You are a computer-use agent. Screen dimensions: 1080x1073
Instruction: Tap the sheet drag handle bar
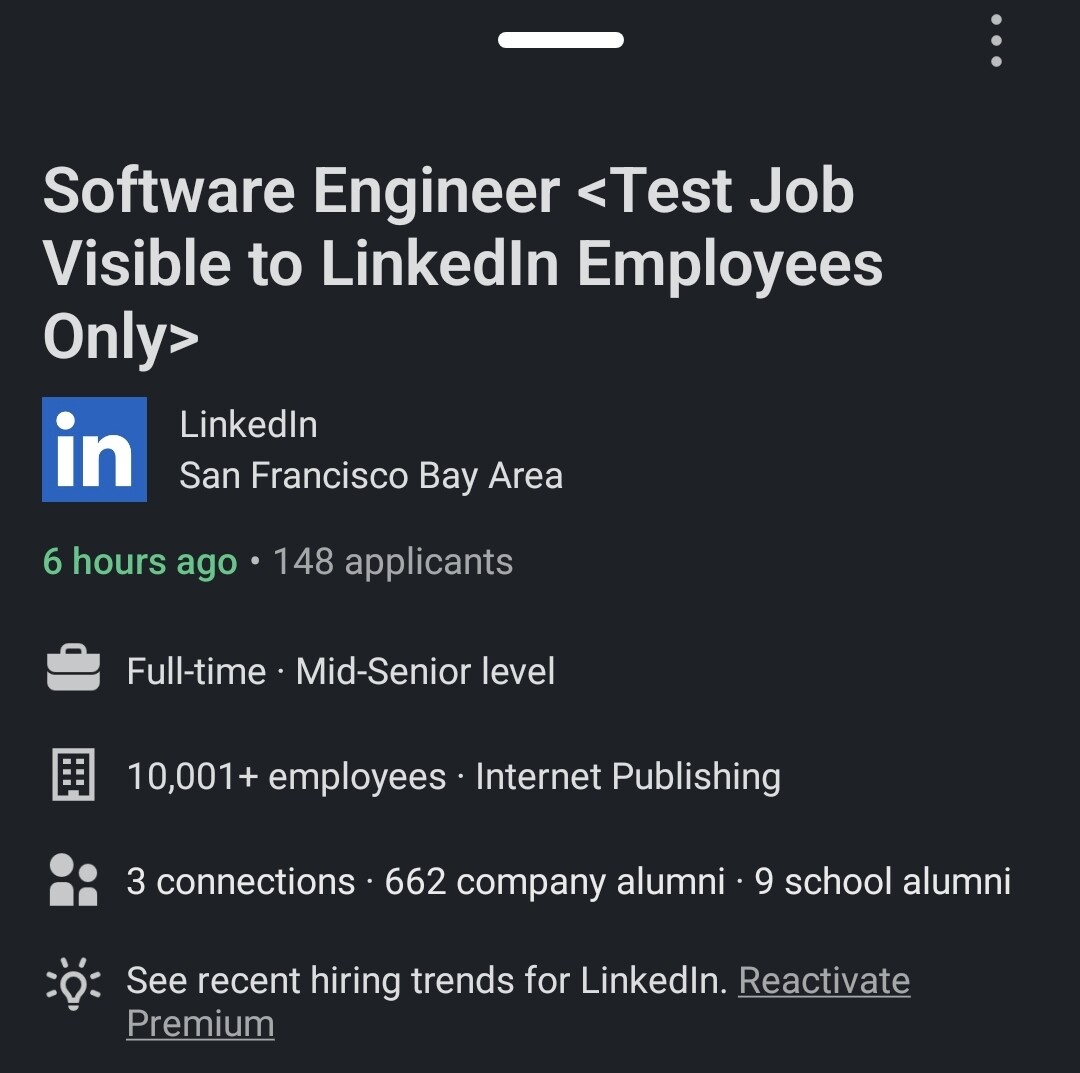click(x=561, y=40)
